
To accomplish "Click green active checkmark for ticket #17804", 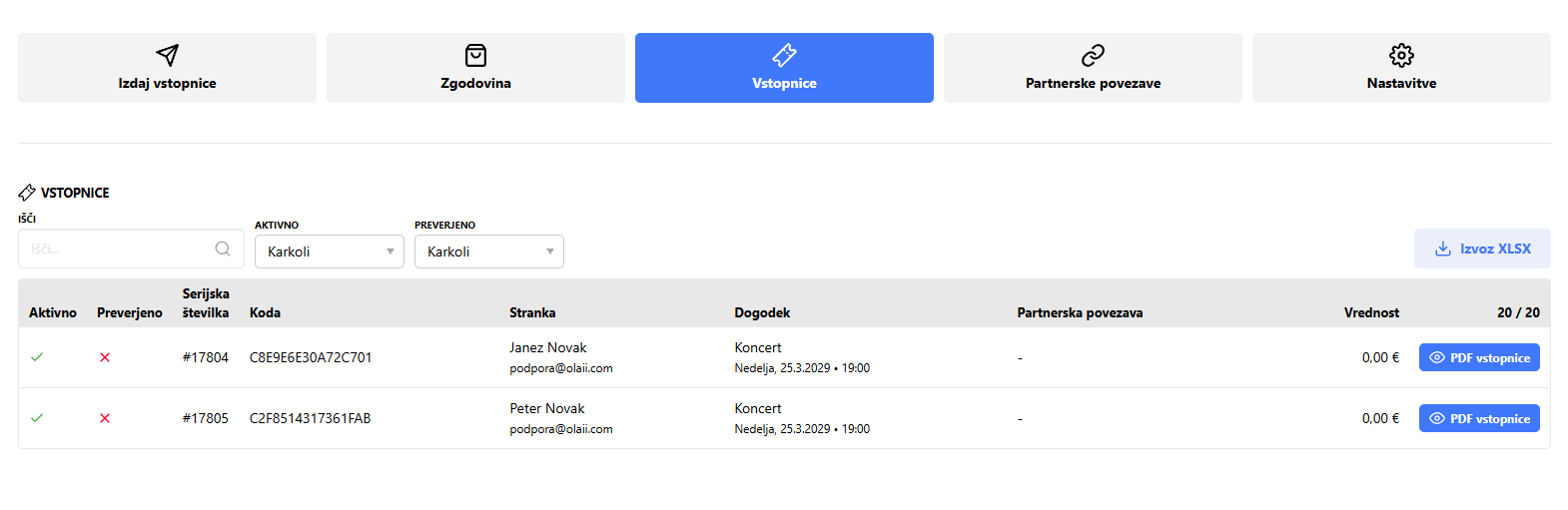I will tap(37, 357).
